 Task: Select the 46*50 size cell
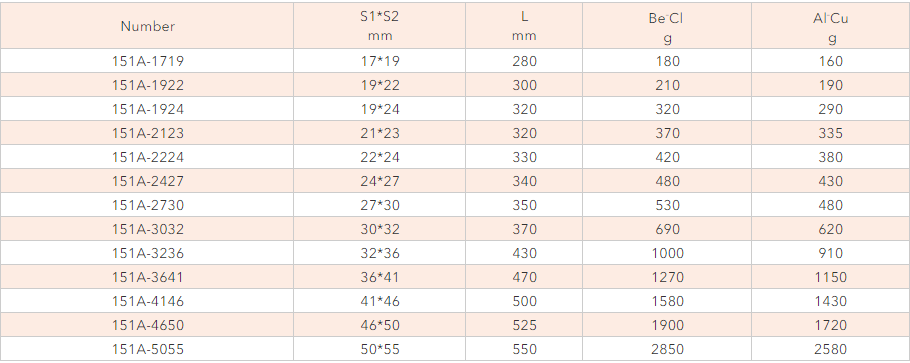point(380,325)
